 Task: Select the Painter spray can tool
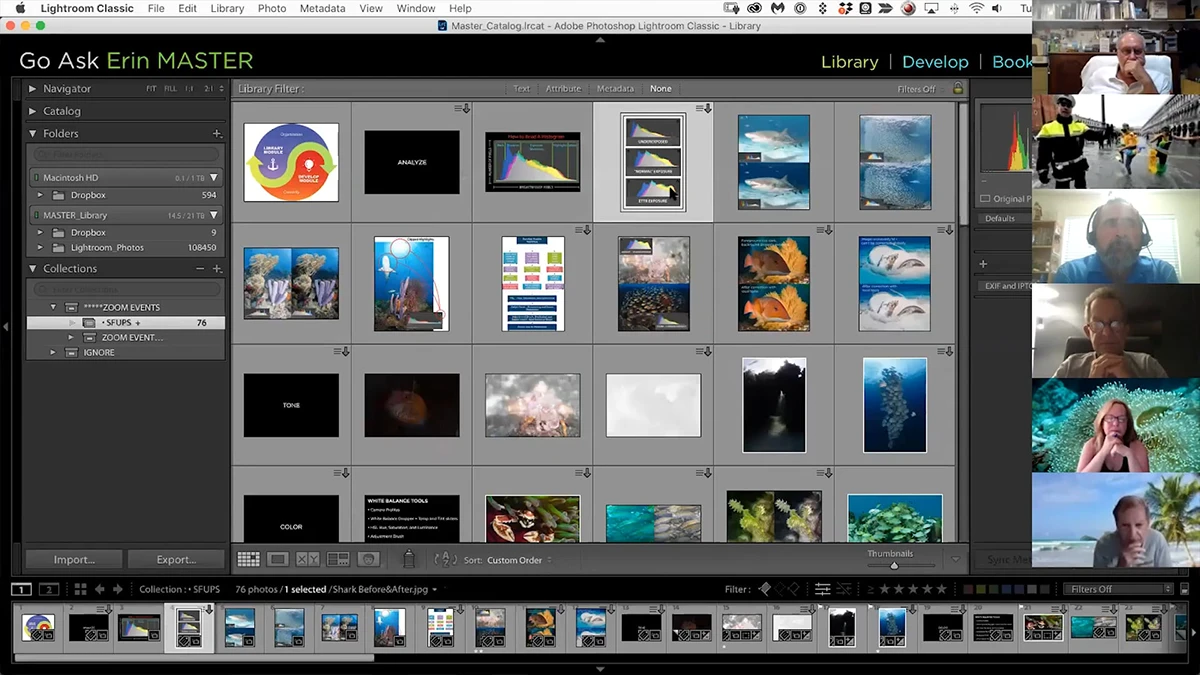(408, 559)
